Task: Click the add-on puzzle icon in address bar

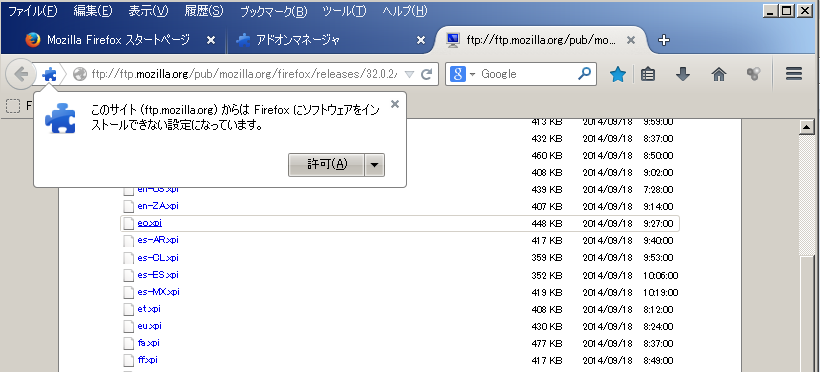Action: click(49, 74)
